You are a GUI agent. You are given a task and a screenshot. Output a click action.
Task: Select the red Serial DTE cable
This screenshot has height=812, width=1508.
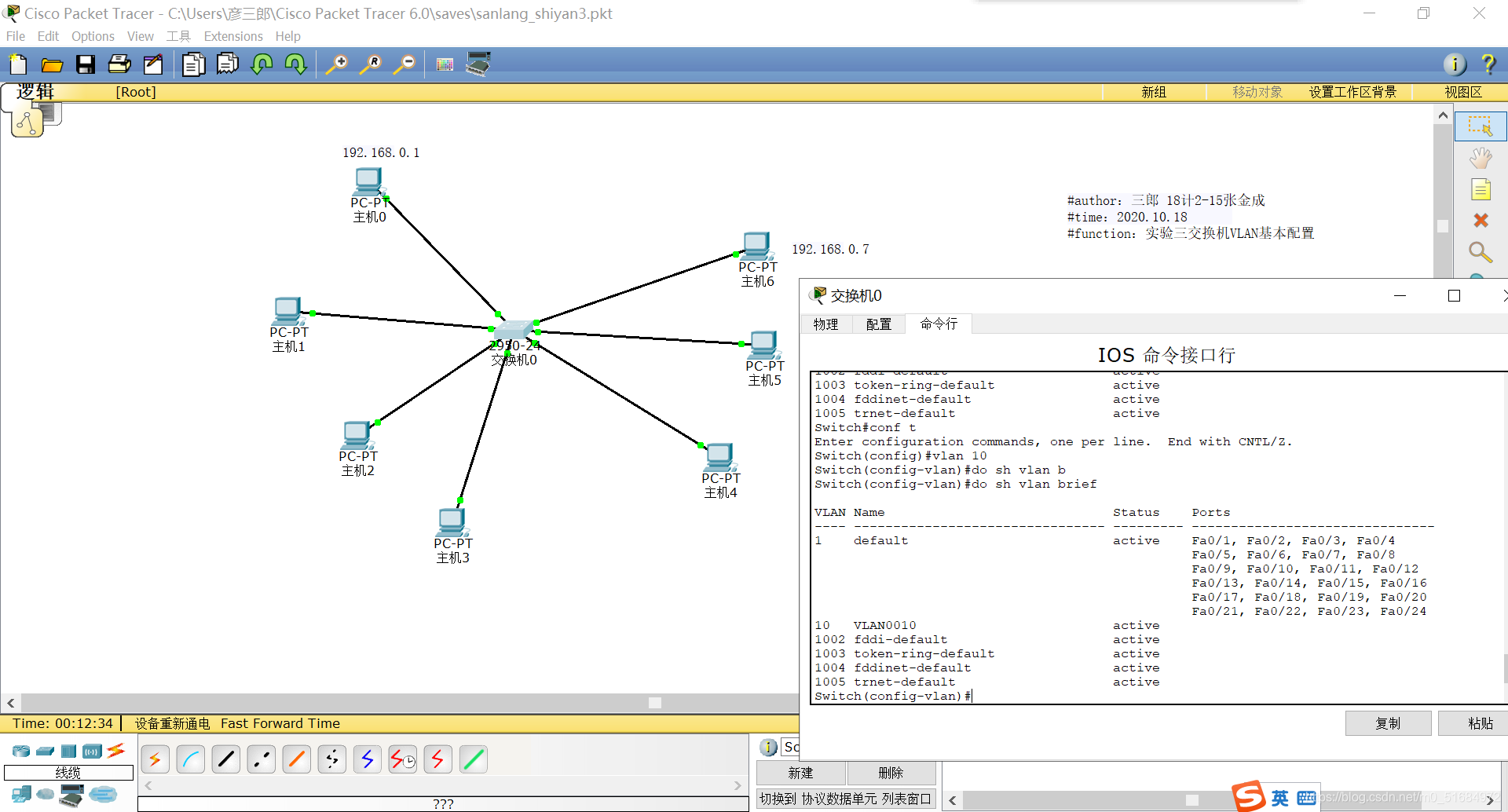[438, 759]
